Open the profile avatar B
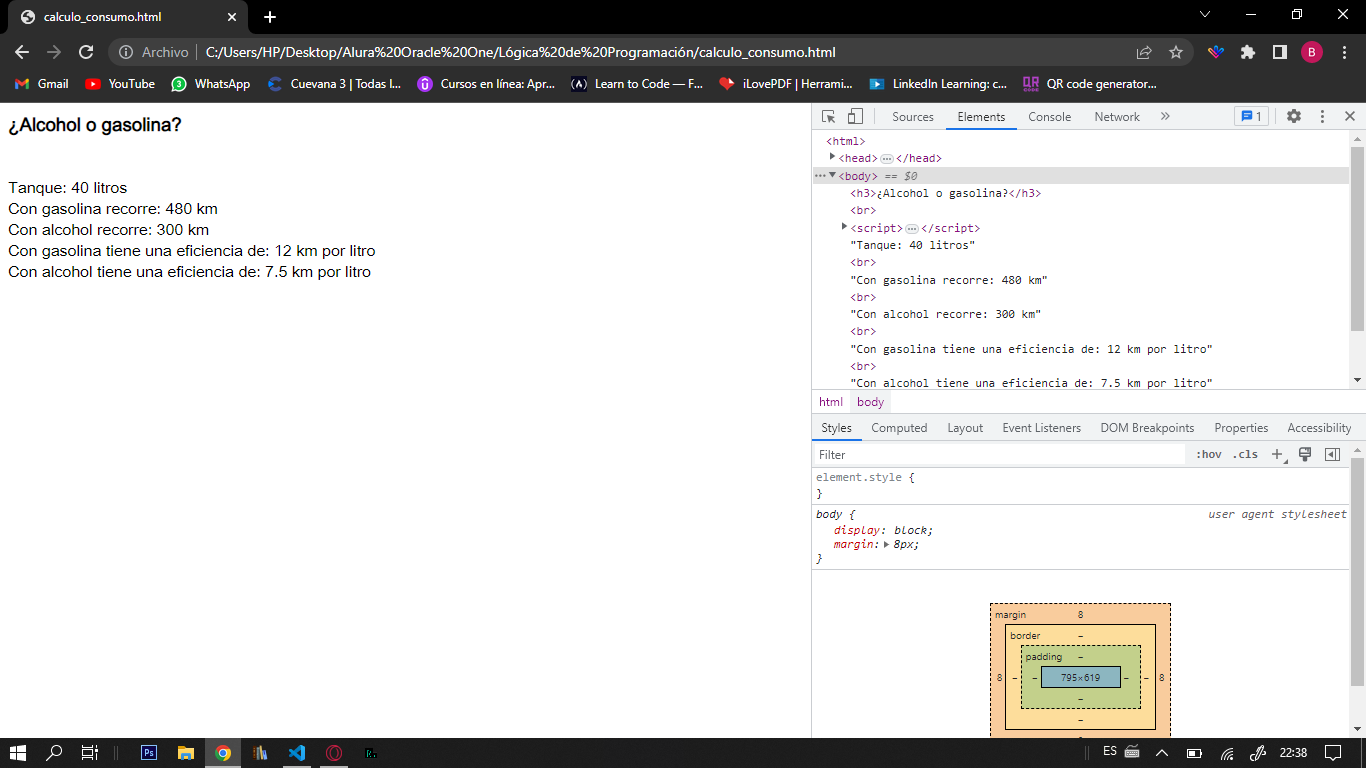Image resolution: width=1366 pixels, height=768 pixels. pyautogui.click(x=1312, y=52)
